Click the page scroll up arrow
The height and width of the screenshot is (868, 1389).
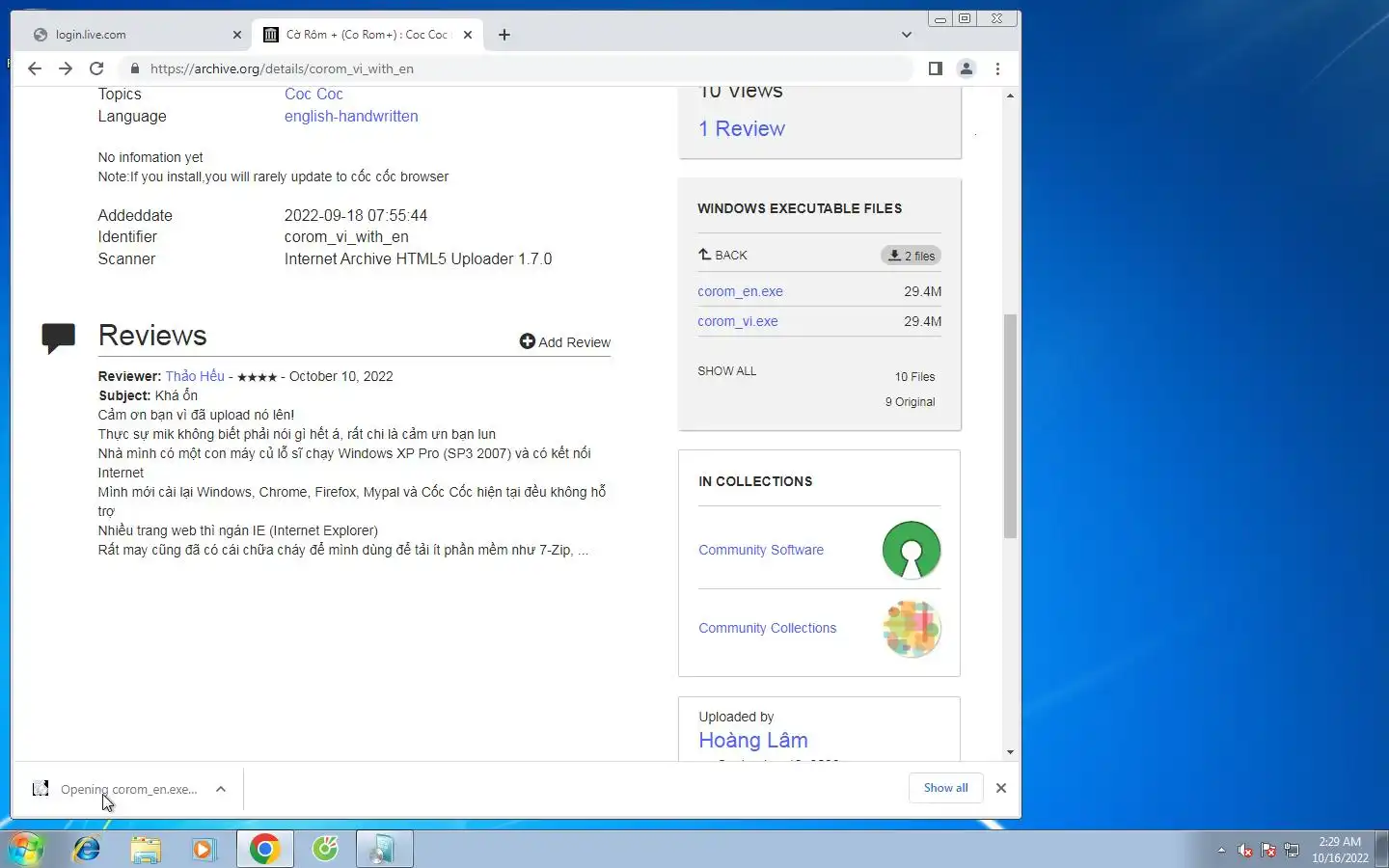[x=1010, y=95]
